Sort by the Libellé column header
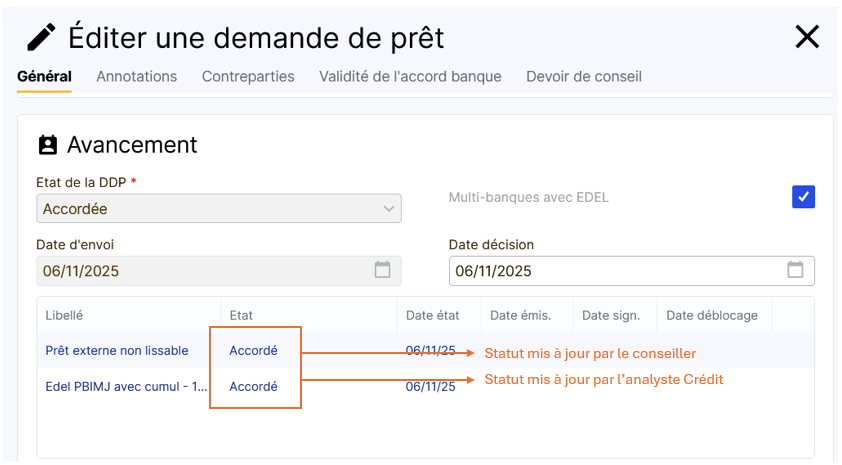This screenshot has width=842, height=465. (64, 315)
